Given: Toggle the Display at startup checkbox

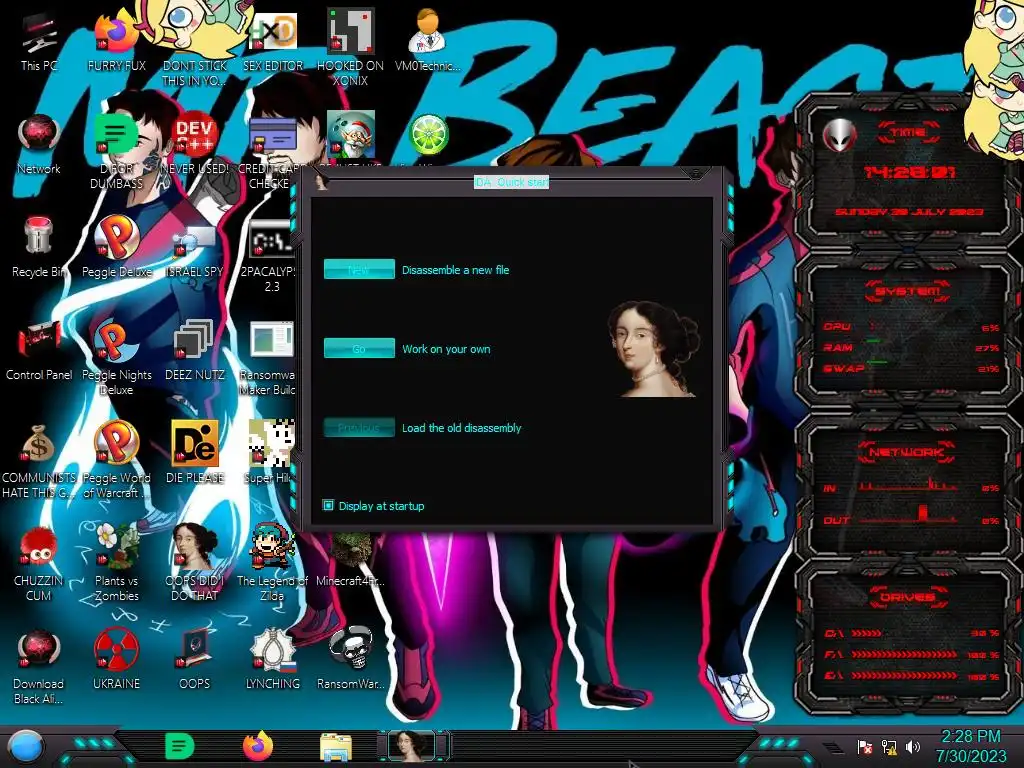Looking at the screenshot, I should pyautogui.click(x=328, y=505).
